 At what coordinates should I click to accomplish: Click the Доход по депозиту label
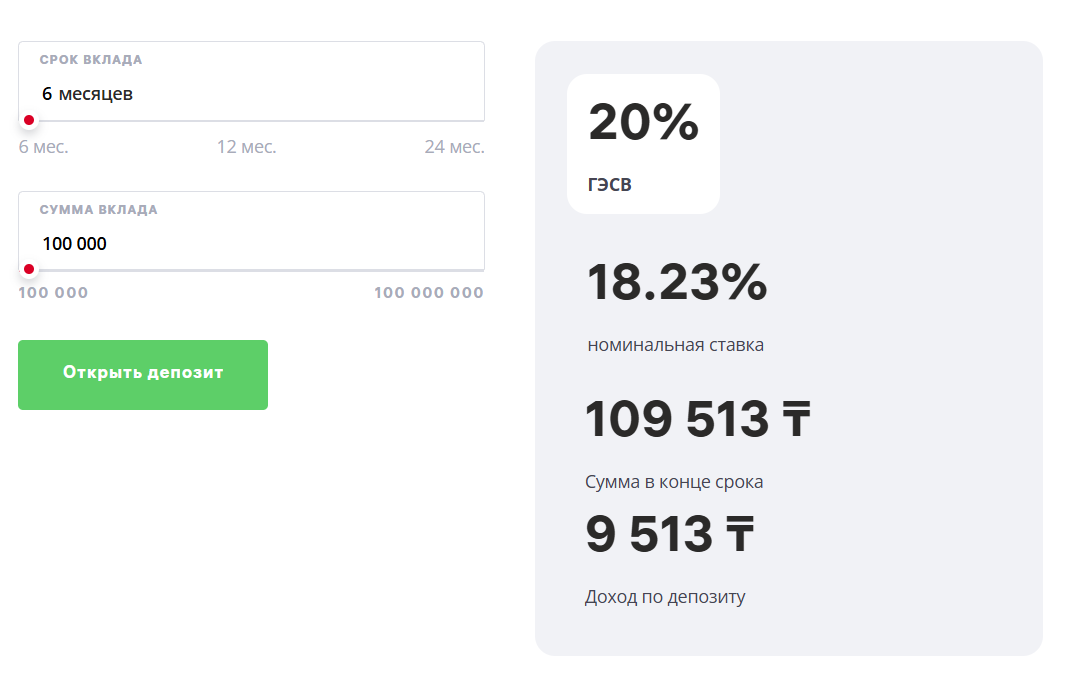(665, 597)
